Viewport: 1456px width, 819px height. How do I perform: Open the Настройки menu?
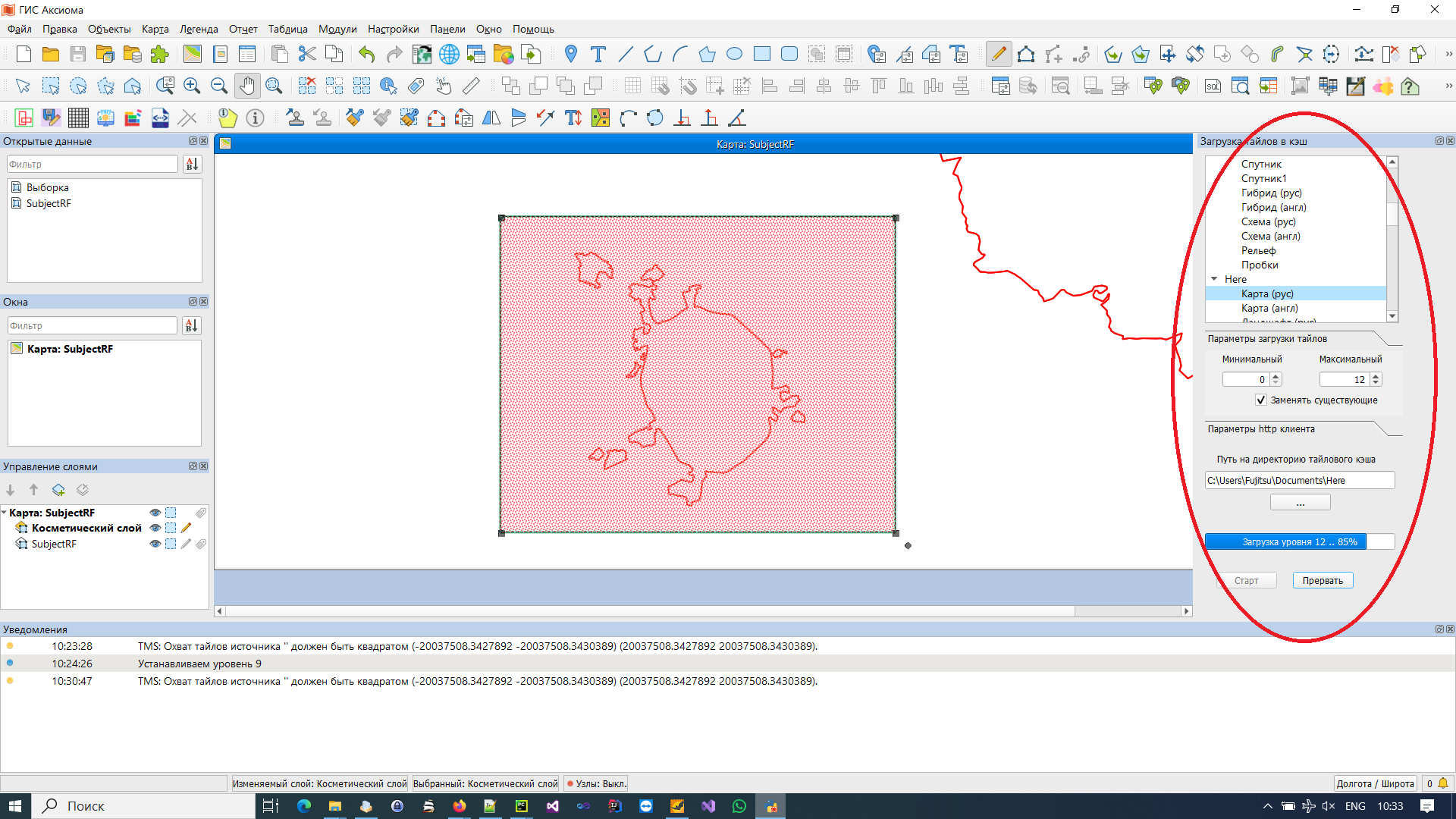[x=393, y=29]
